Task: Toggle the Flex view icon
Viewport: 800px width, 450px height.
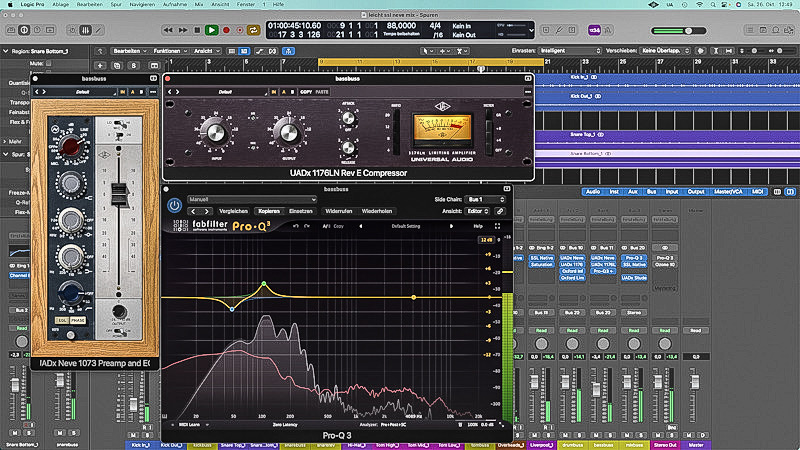Action: tap(272, 51)
